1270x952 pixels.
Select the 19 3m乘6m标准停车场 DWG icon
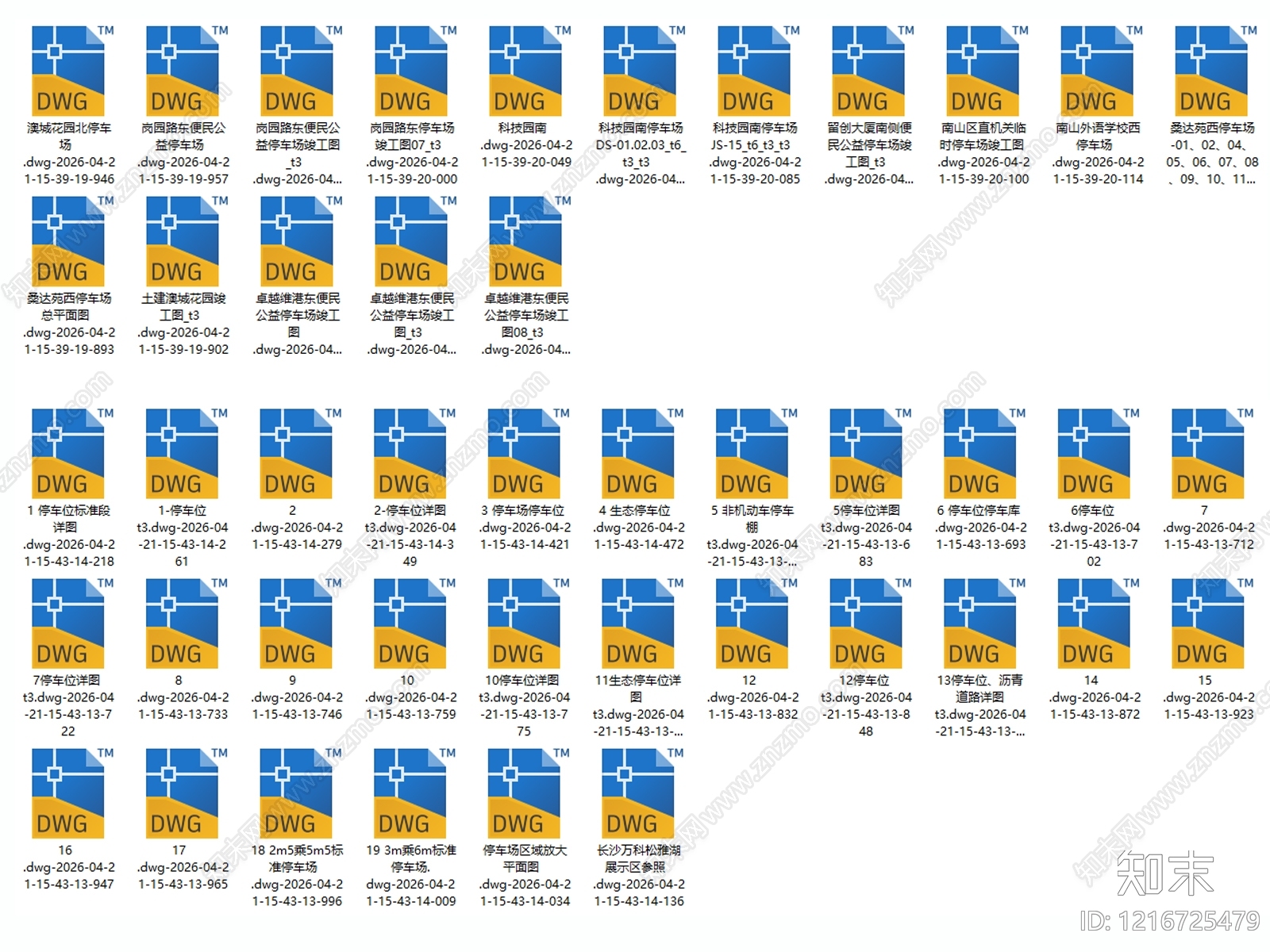click(x=410, y=793)
